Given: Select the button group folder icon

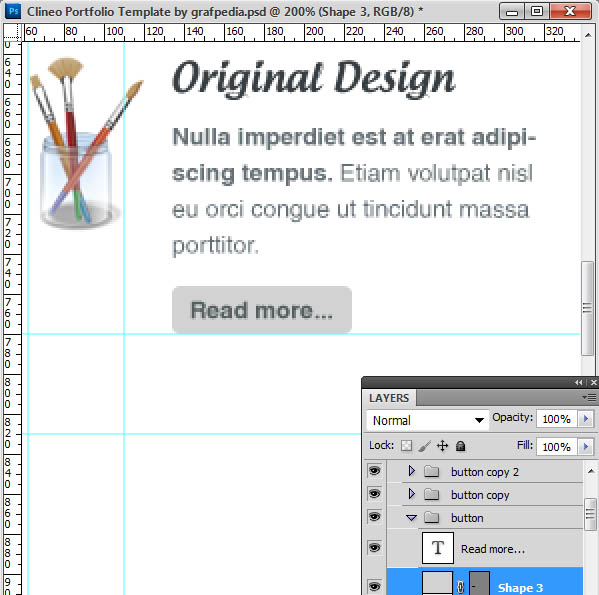Looking at the screenshot, I should (431, 517).
